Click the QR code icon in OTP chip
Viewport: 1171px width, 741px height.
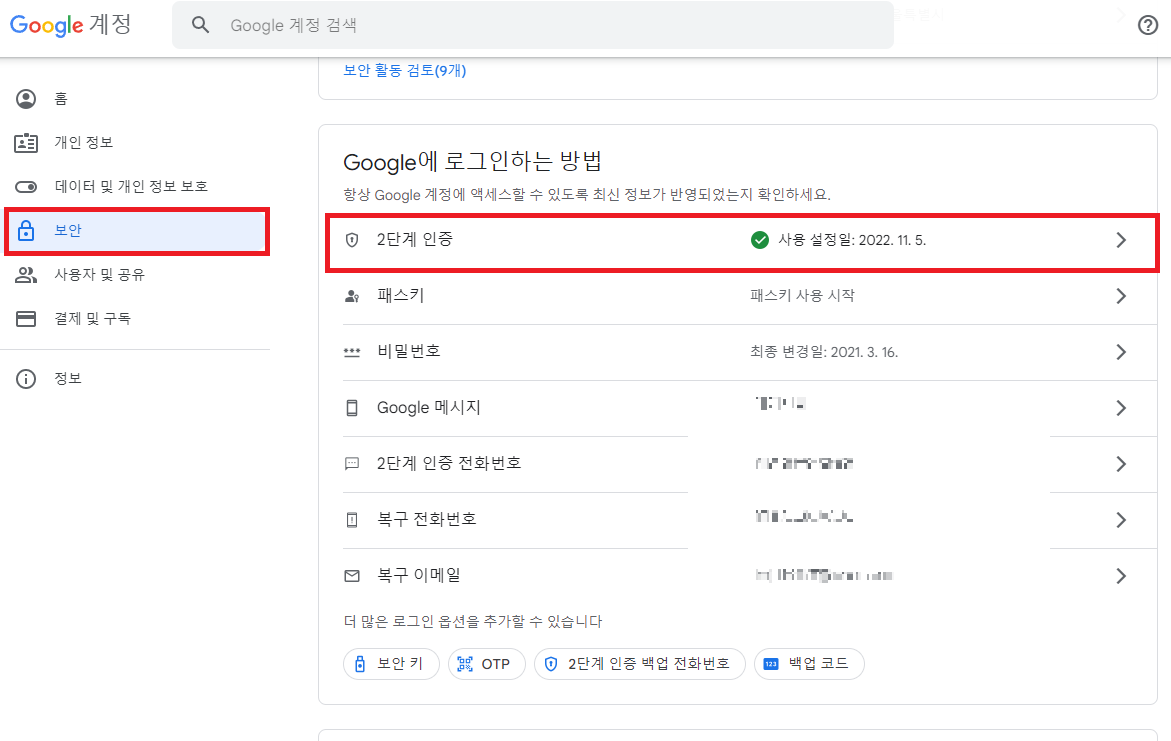click(465, 664)
